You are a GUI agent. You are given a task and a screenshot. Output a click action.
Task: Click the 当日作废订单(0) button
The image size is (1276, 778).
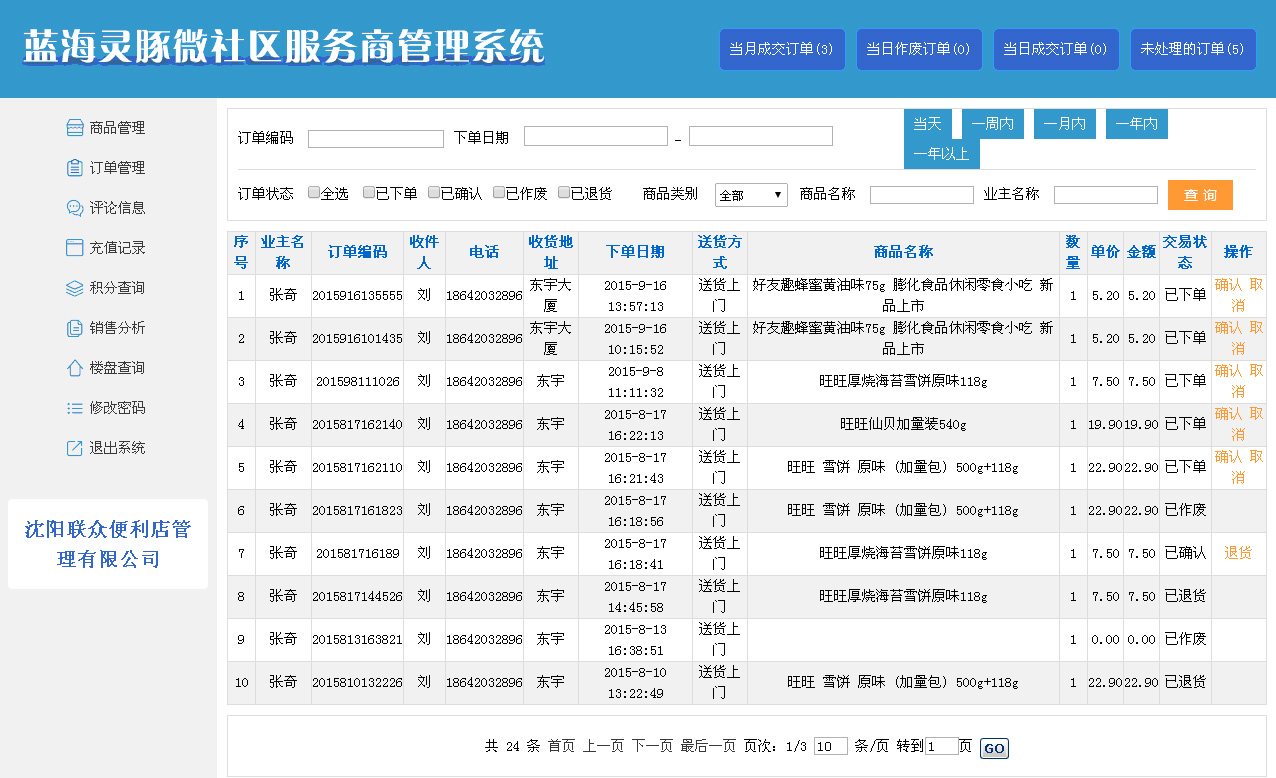(x=919, y=49)
